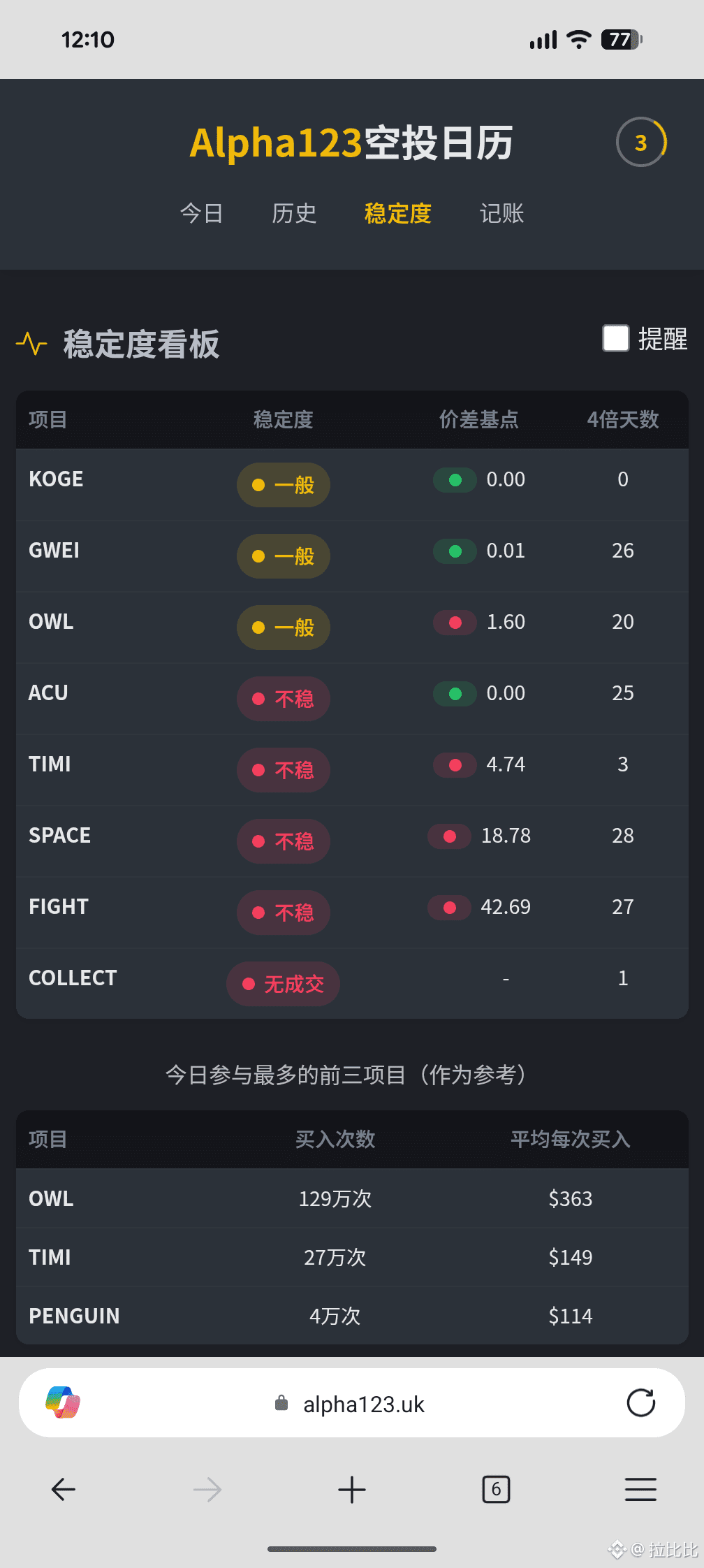Tap the browser forward arrow

207,1490
